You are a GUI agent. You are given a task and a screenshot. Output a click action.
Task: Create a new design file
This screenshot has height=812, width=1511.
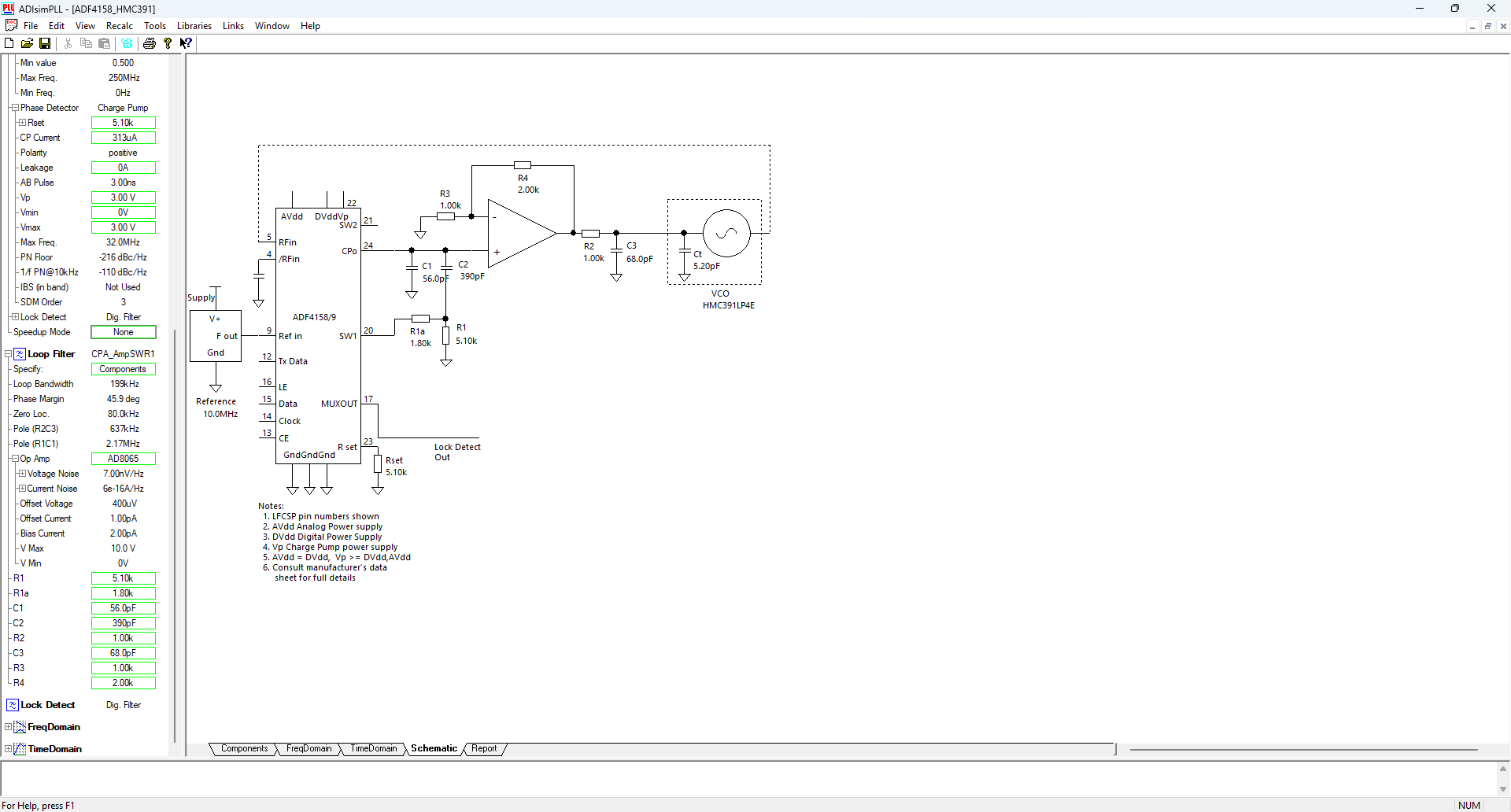coord(9,43)
